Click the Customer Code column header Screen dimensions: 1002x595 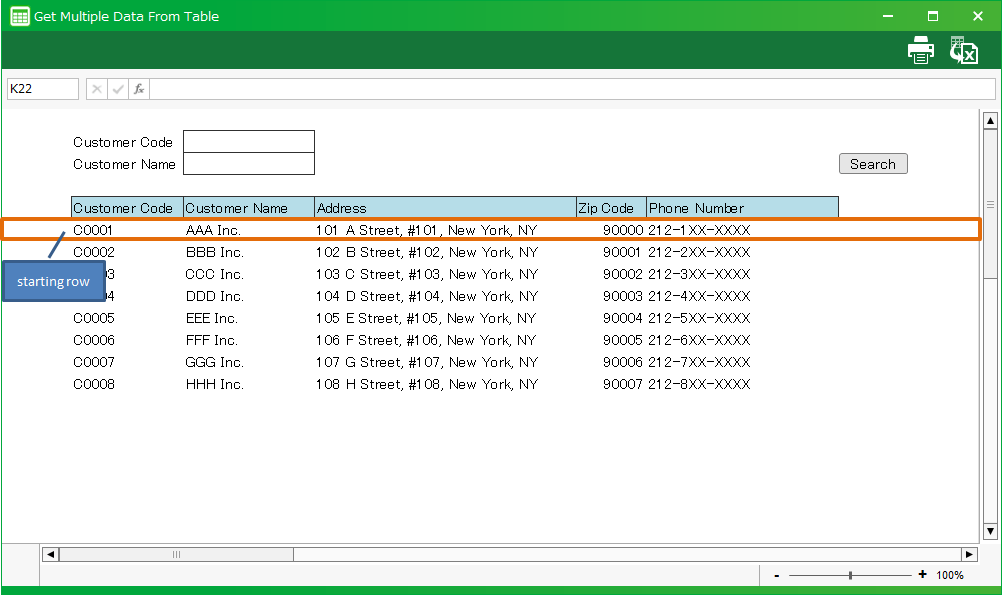127,208
